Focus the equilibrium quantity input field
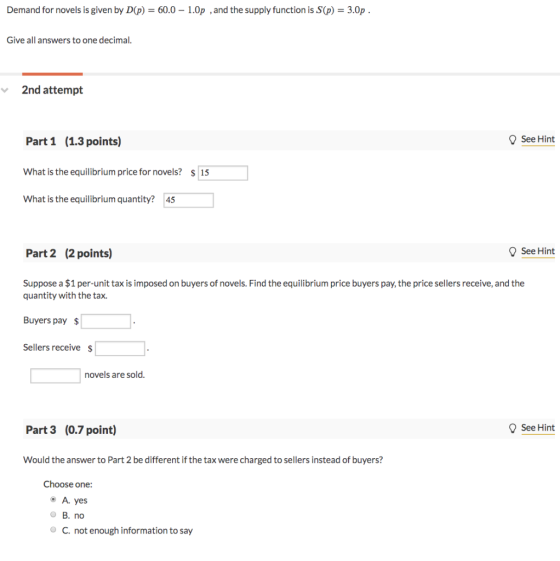The height and width of the screenshot is (561, 560). point(189,200)
